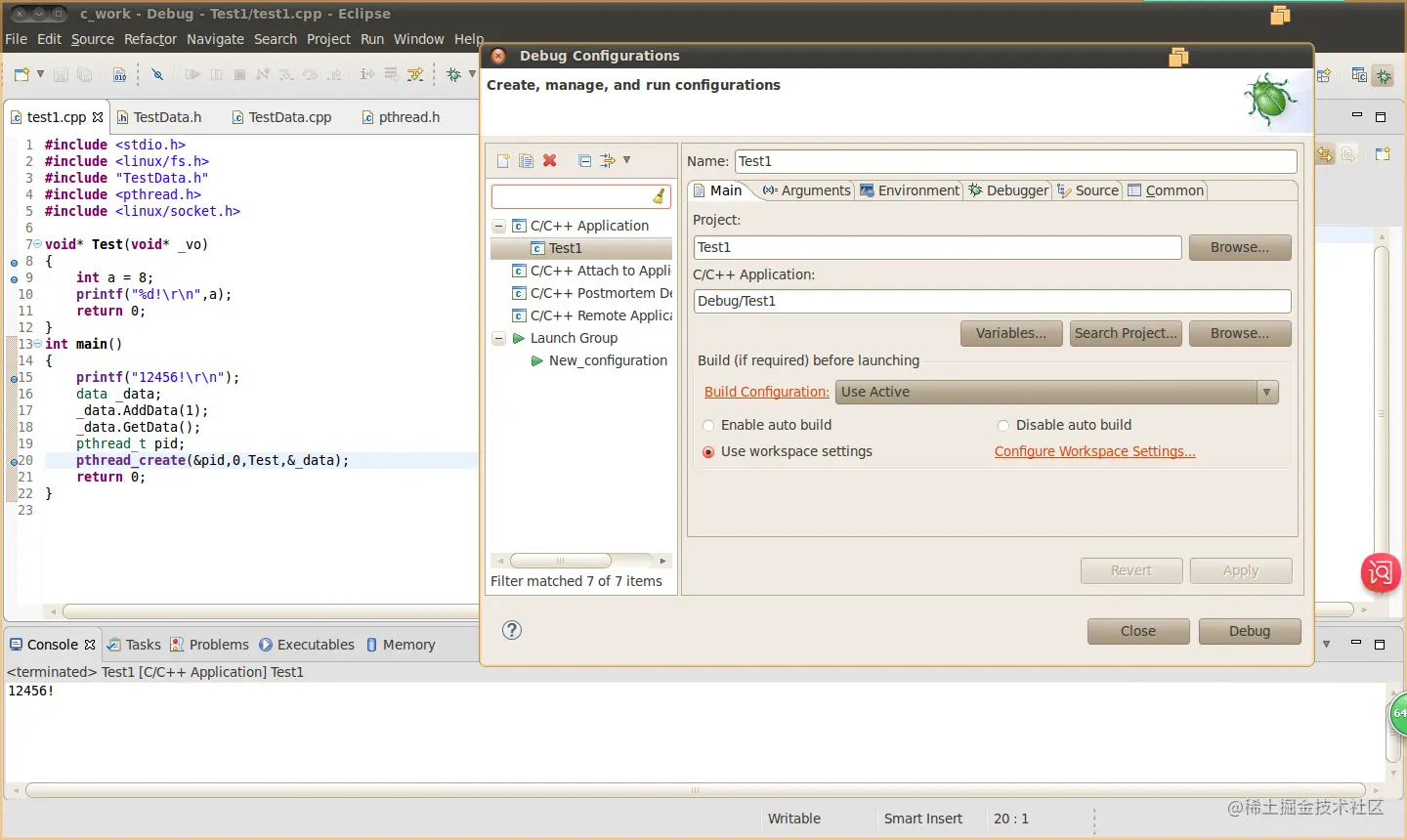Click the Debug bug icon in toolbar

pyautogui.click(x=453, y=74)
